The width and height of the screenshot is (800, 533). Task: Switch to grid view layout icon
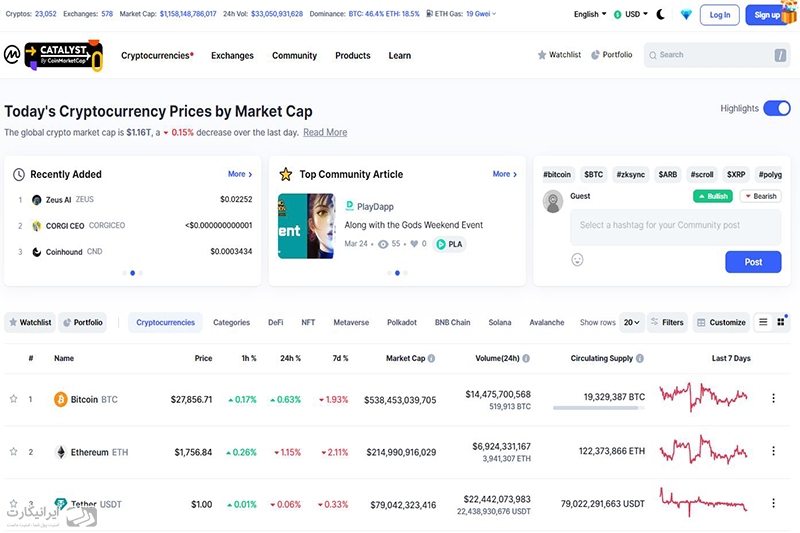[781, 322]
